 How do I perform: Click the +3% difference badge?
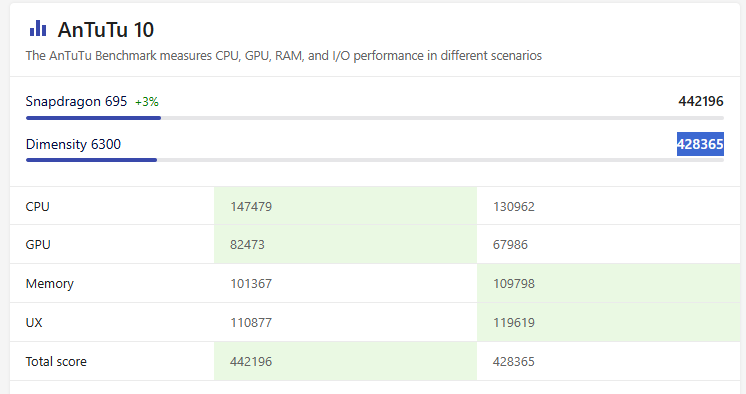click(x=147, y=102)
